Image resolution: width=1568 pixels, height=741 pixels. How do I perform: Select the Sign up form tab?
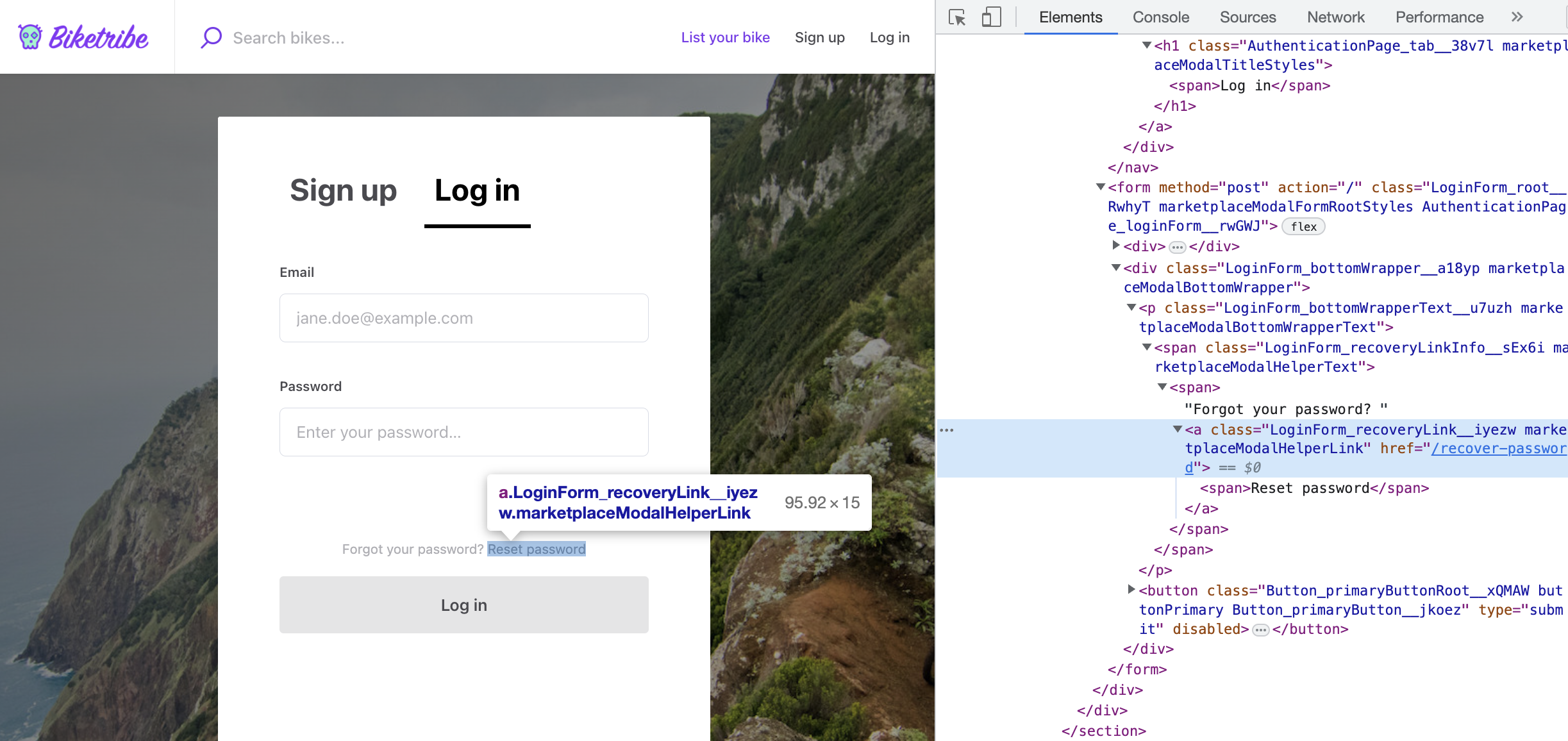pos(344,190)
